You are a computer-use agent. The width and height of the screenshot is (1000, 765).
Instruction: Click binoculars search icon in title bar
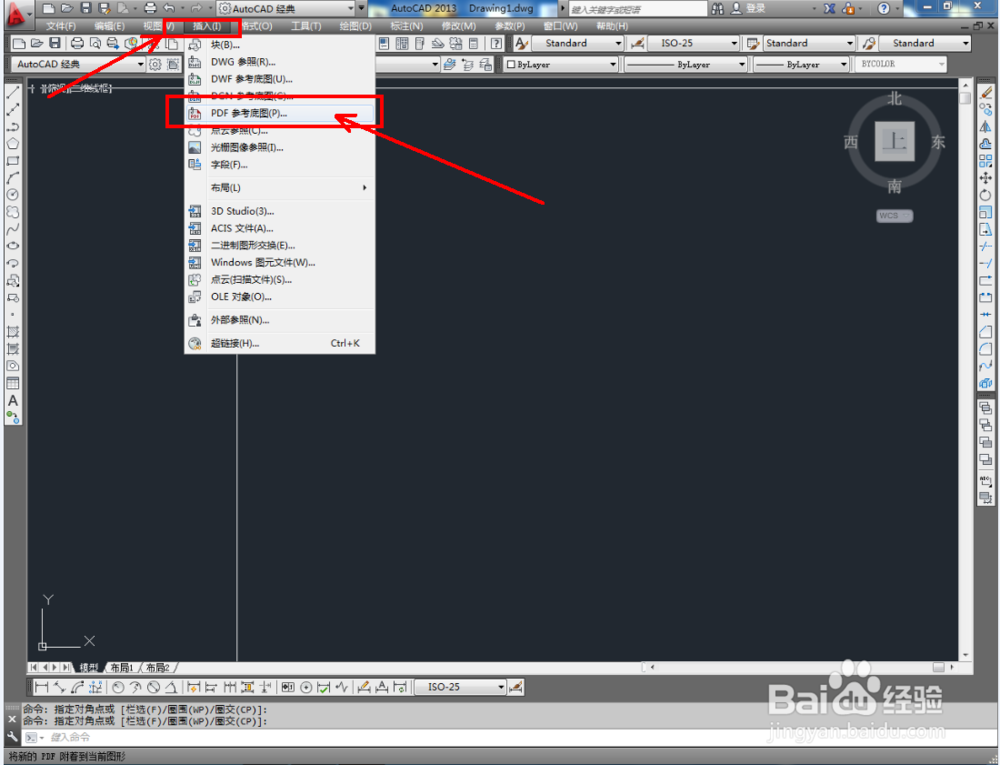pyautogui.click(x=718, y=8)
